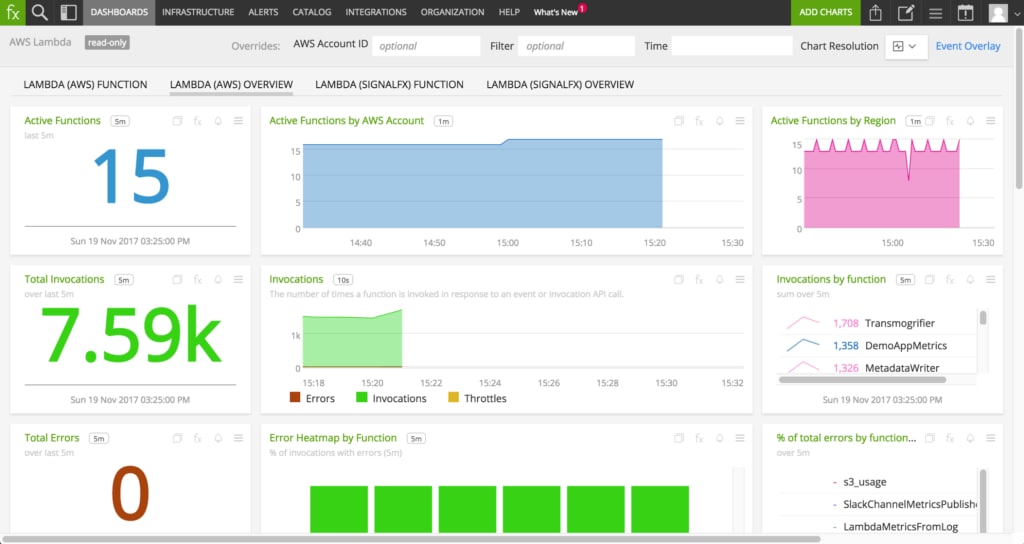The height and width of the screenshot is (544, 1024).
Task: Open the notifications alert icon in top bar
Action: click(966, 12)
